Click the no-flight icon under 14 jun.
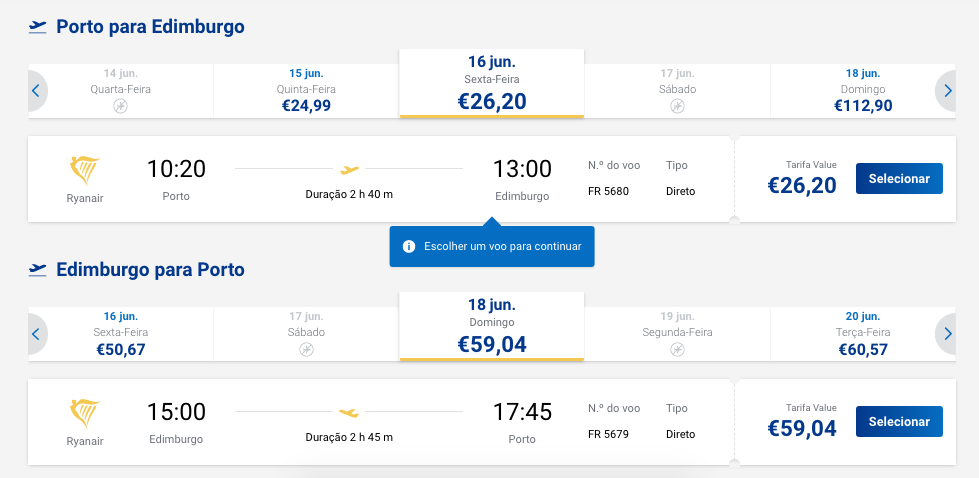Screen dimensions: 979x478 121,107
